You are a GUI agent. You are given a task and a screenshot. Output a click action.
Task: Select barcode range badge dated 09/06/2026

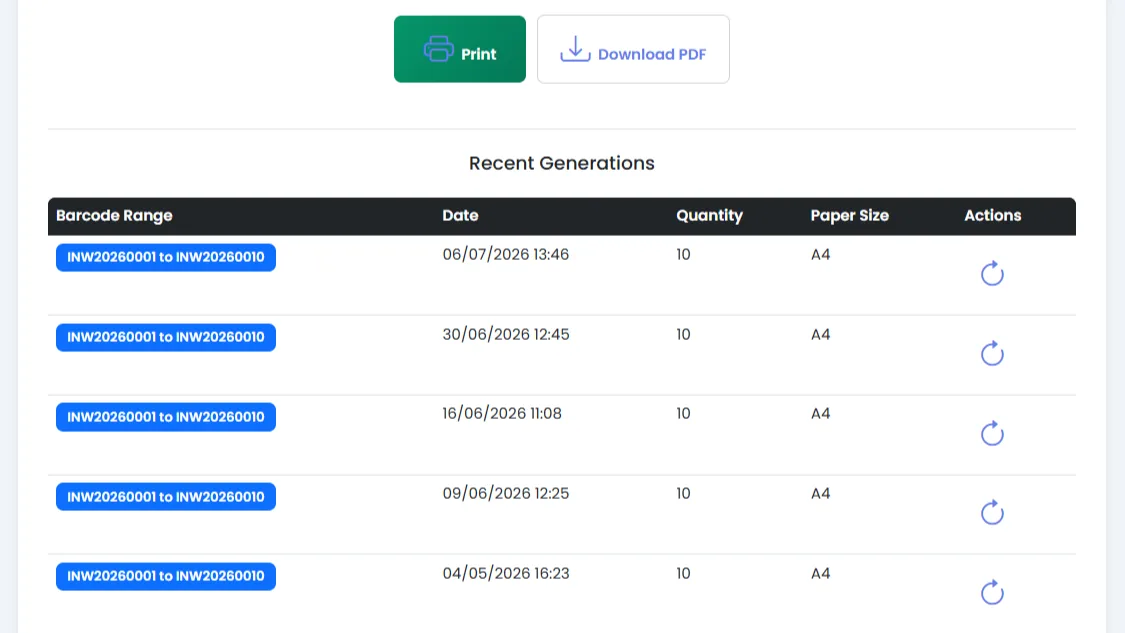166,496
